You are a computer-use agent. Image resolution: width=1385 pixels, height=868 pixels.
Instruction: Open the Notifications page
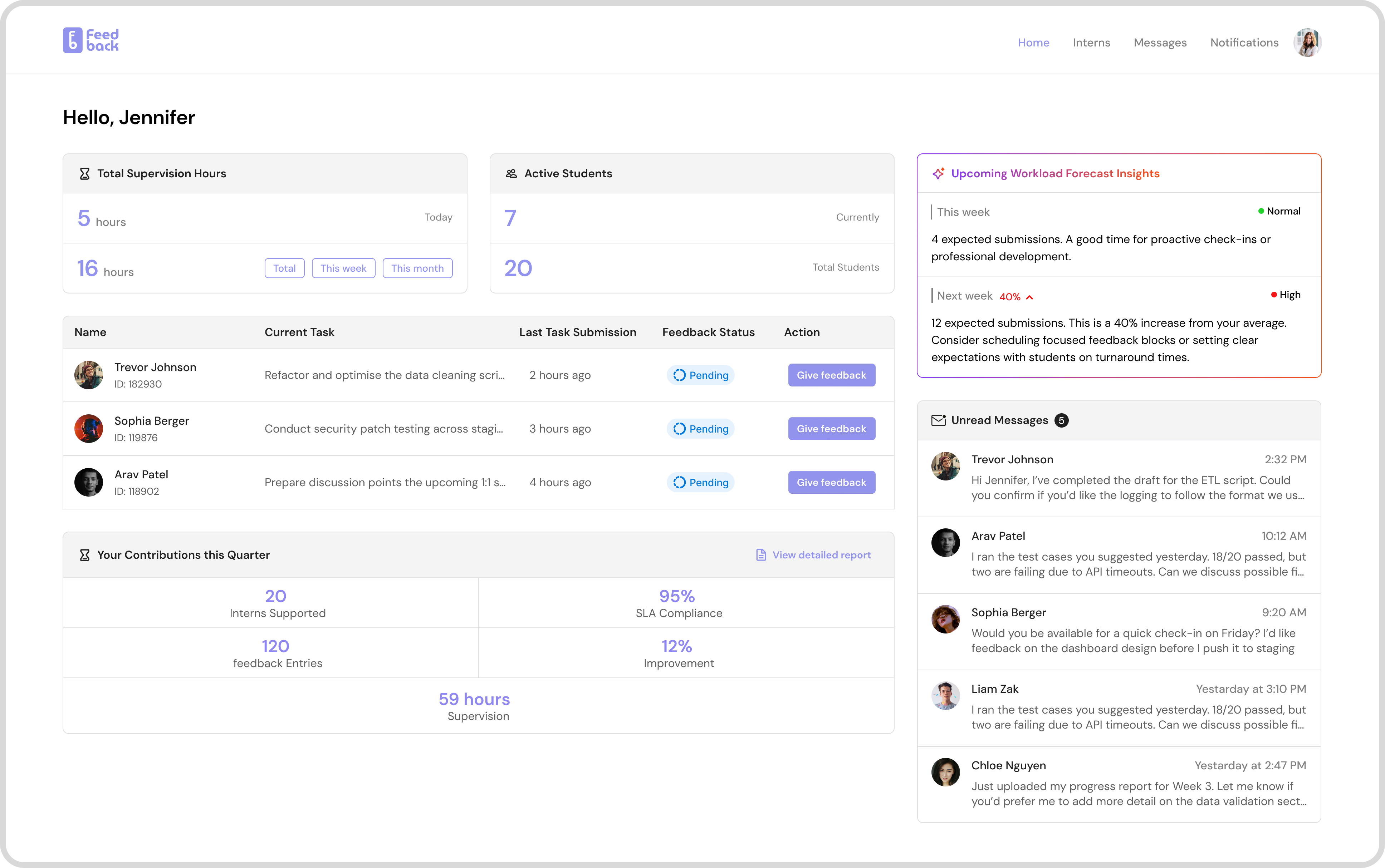click(x=1244, y=43)
